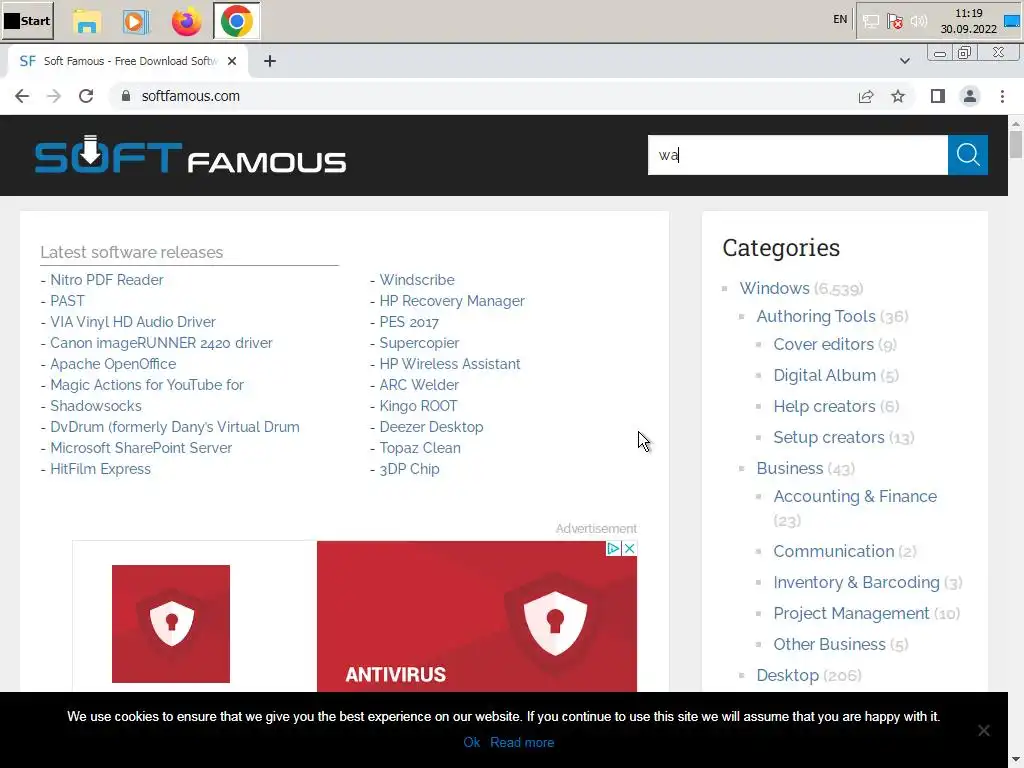Click the Soft Famous logo

click(190, 155)
